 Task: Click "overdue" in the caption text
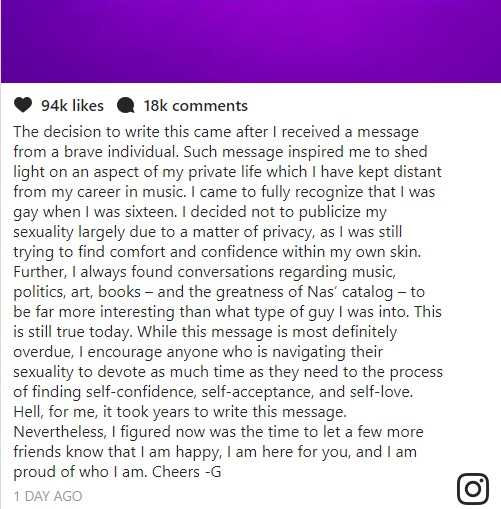[42, 352]
